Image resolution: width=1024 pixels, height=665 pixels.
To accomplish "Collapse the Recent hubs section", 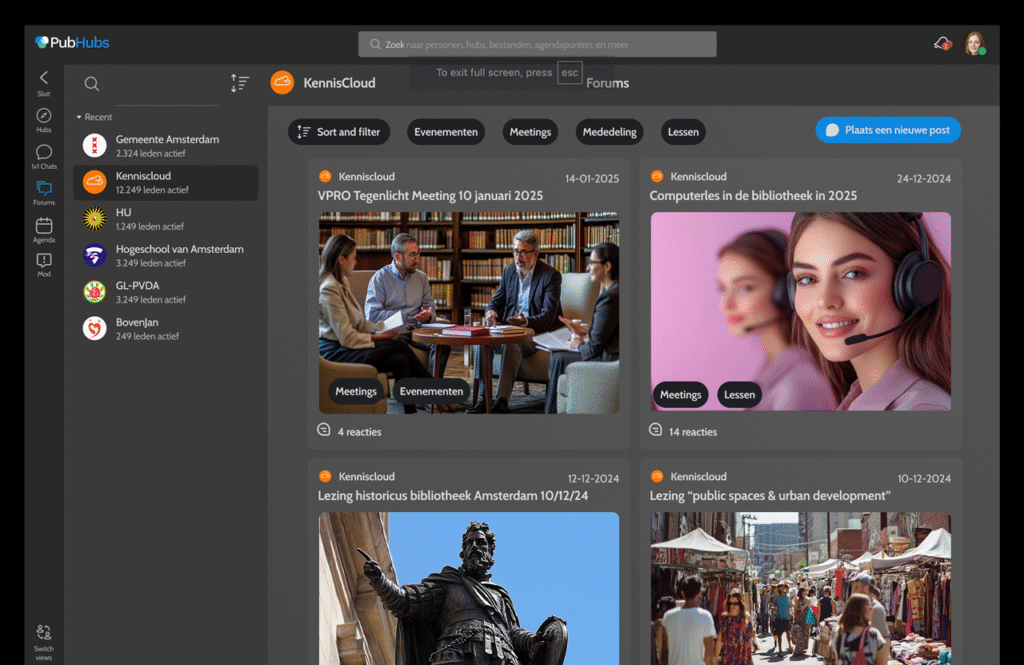I will coord(94,117).
